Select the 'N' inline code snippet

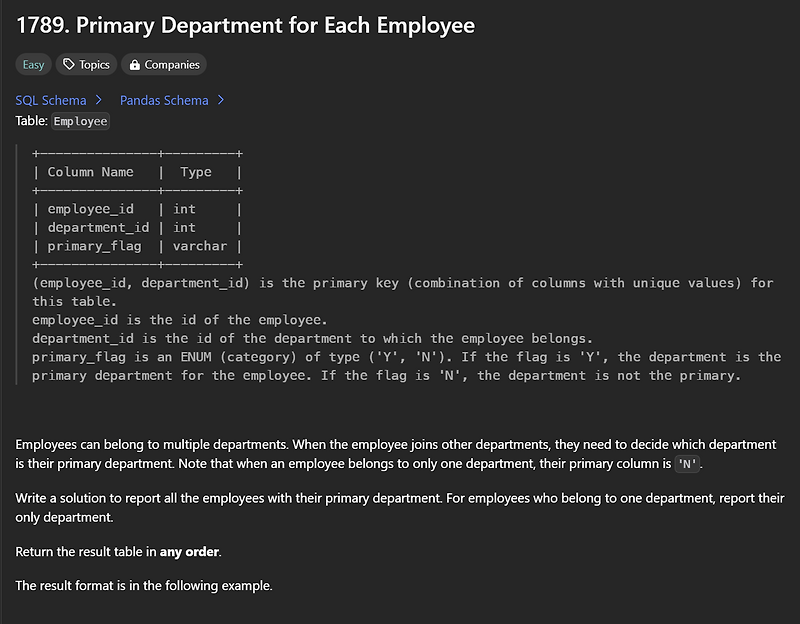[x=686, y=463]
